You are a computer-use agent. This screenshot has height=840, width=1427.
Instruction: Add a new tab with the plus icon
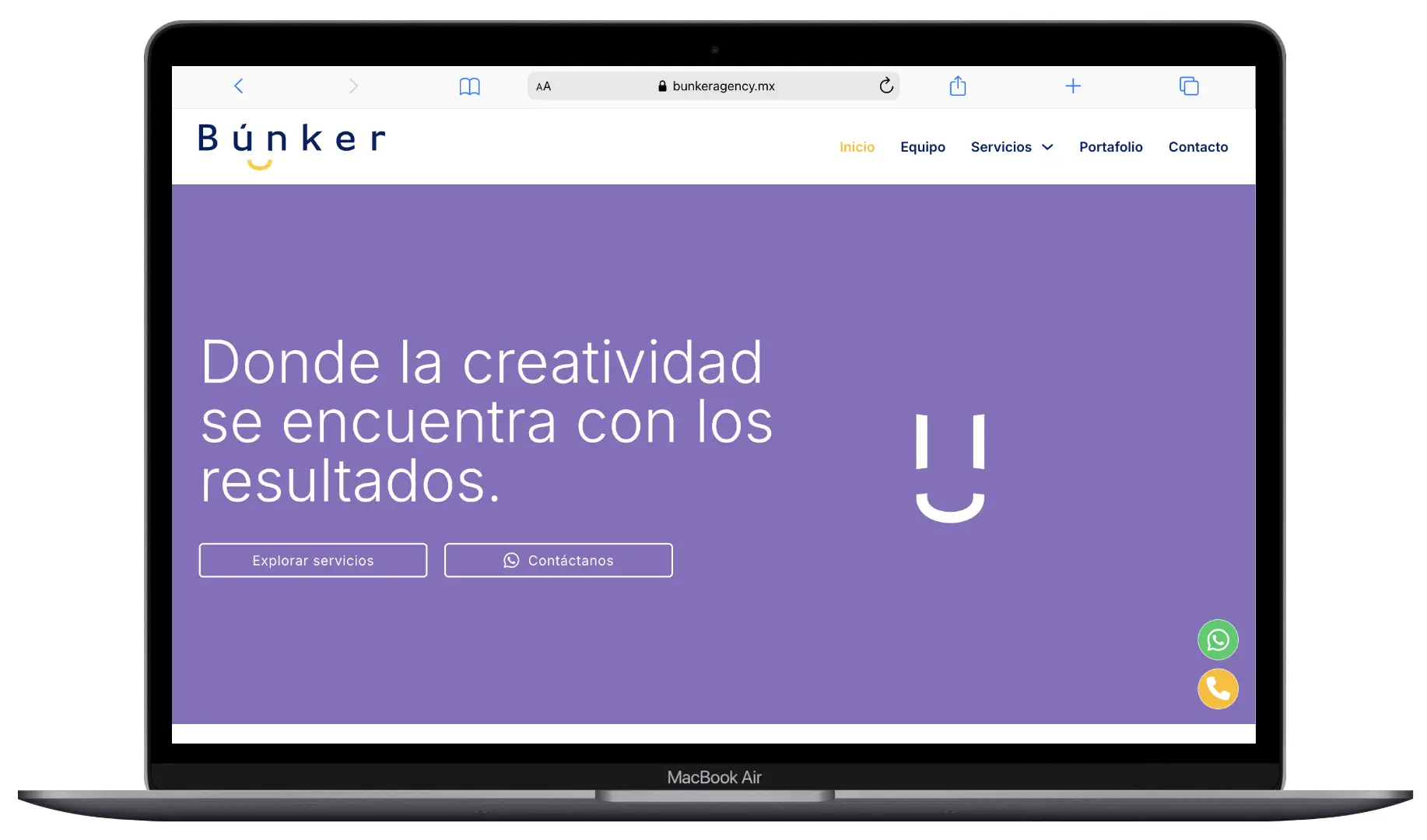[x=1073, y=86]
